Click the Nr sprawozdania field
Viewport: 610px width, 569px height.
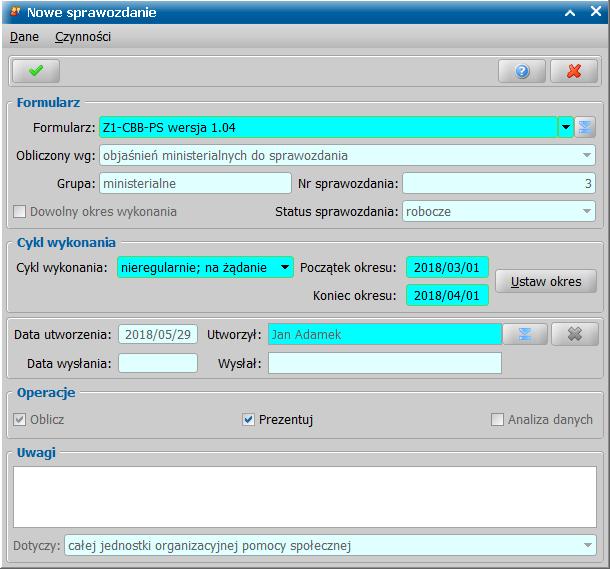pyautogui.click(x=499, y=183)
